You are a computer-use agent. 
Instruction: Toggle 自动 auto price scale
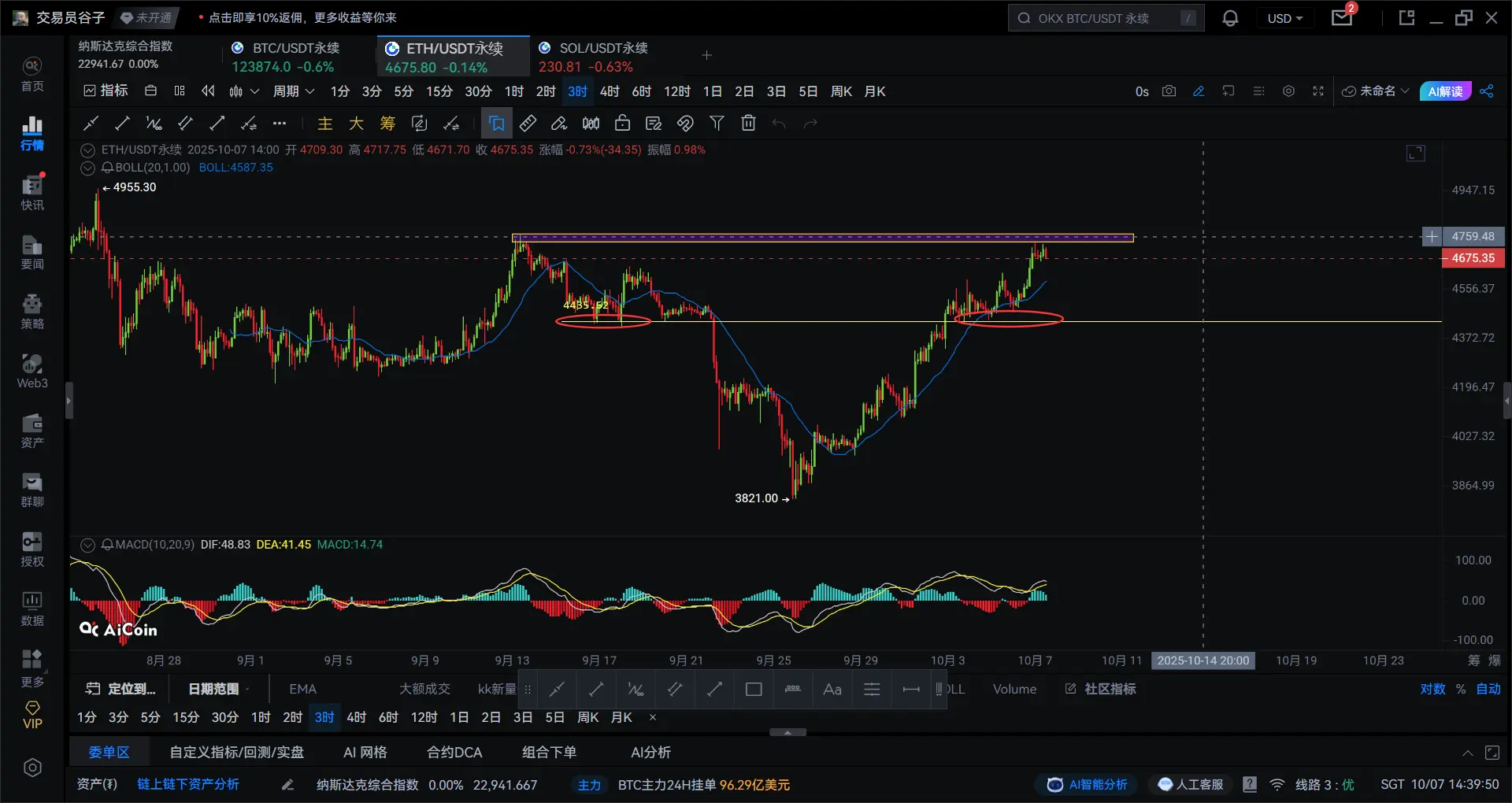coord(1488,689)
